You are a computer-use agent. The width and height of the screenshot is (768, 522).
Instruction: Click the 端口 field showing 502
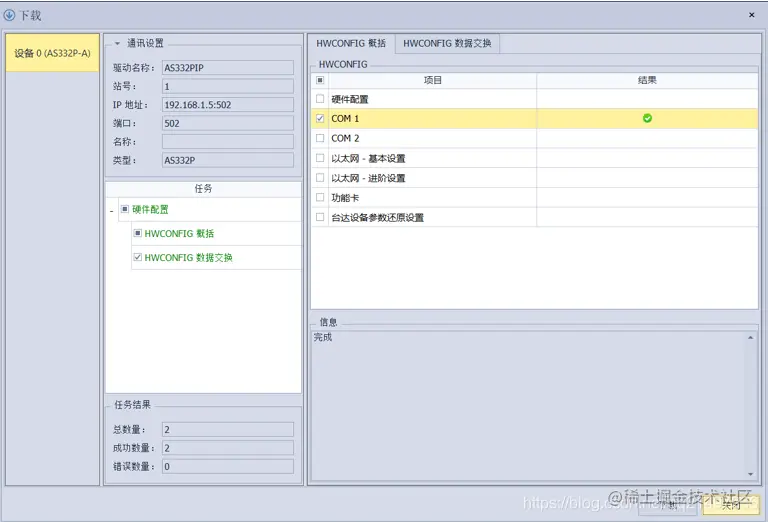click(x=228, y=123)
